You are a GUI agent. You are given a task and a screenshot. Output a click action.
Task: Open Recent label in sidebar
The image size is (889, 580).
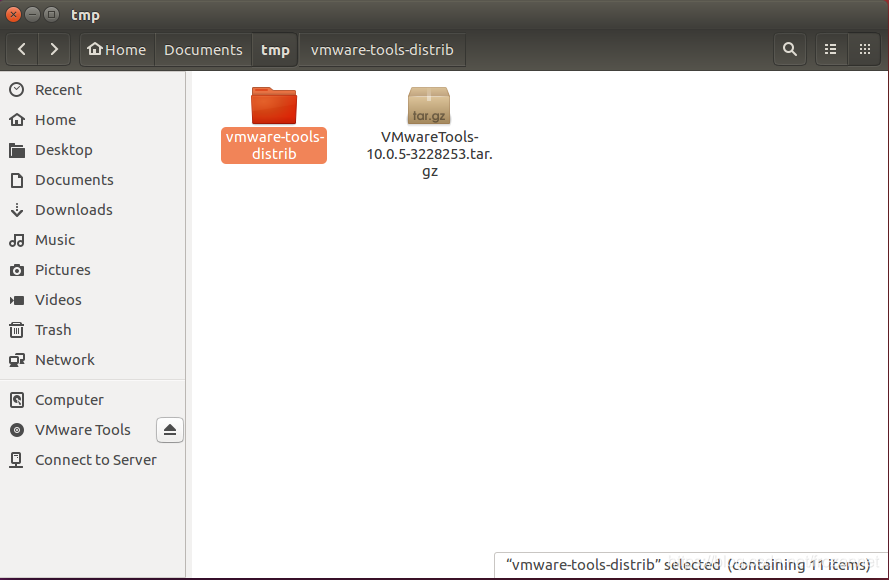[58, 90]
